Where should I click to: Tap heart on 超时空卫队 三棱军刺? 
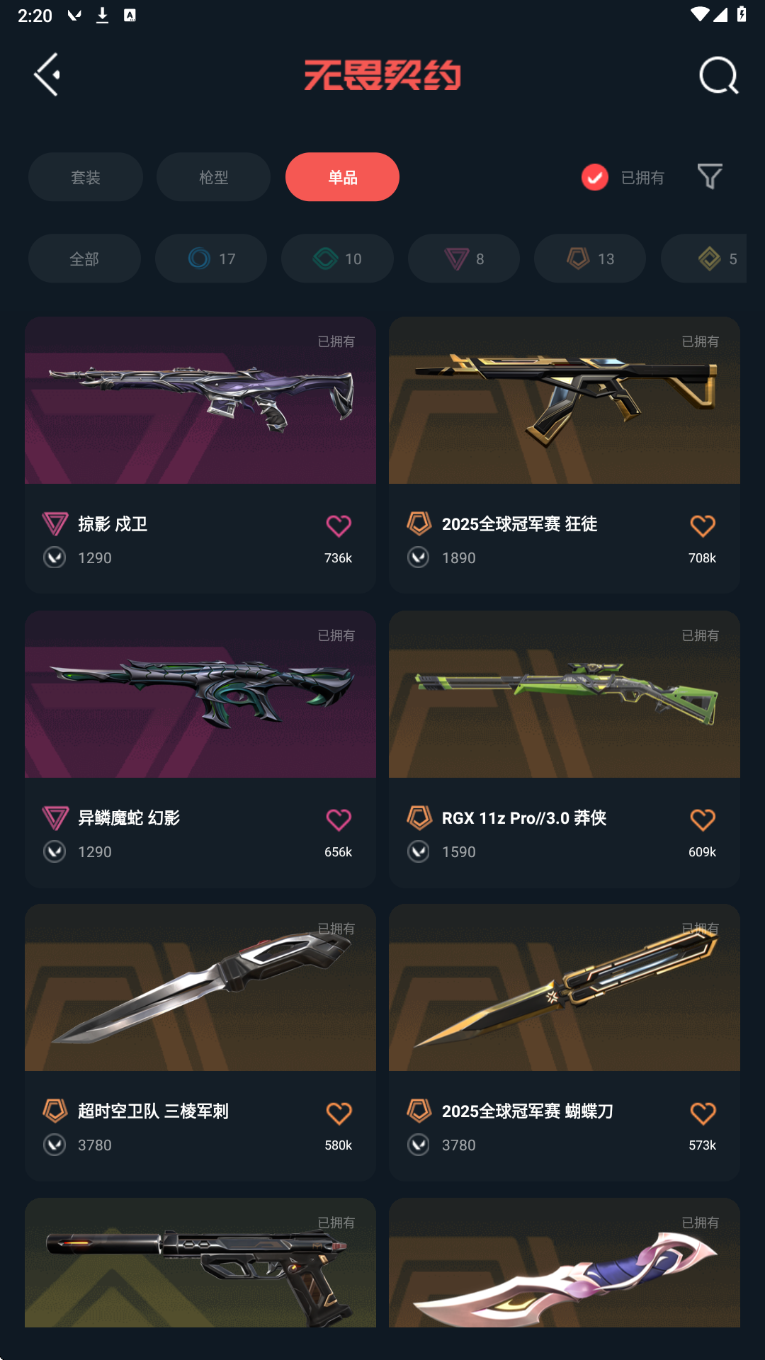(x=339, y=1113)
